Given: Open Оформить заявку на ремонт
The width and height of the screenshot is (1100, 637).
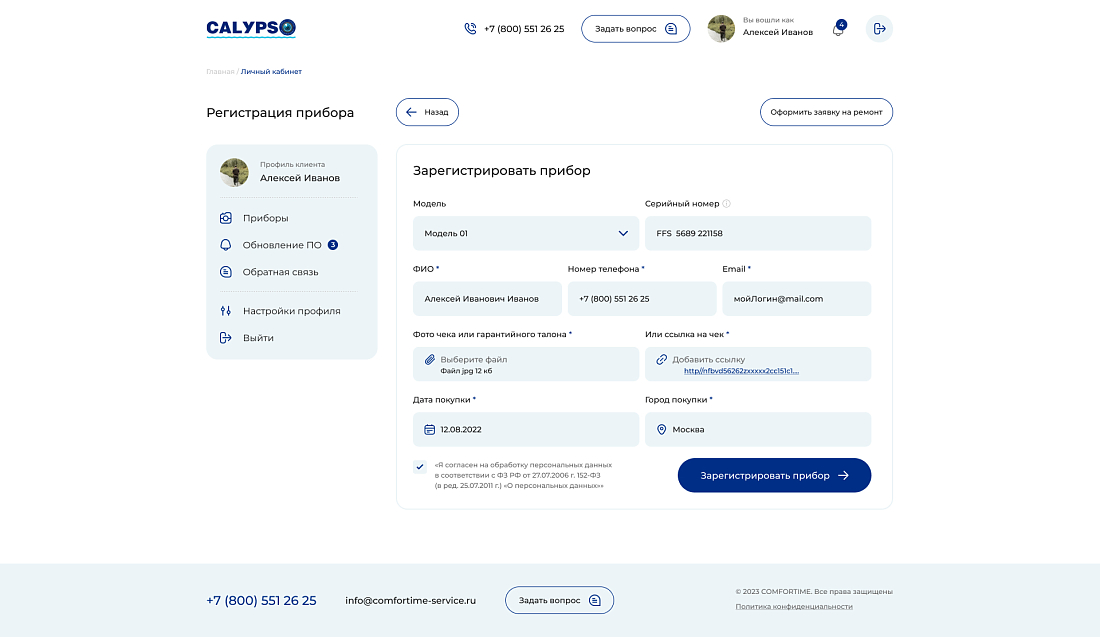Looking at the screenshot, I should 826,112.
